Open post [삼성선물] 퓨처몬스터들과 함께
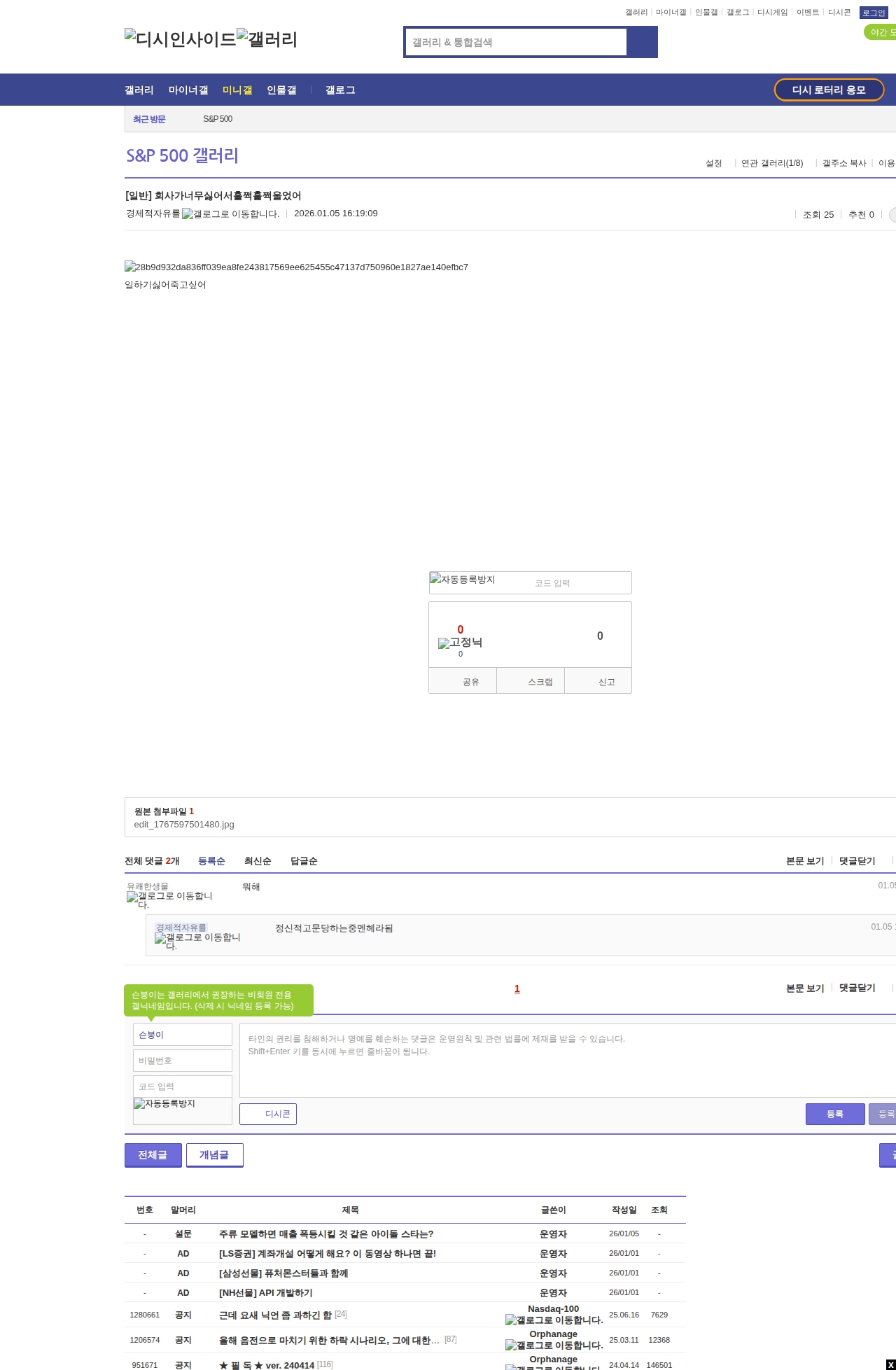Image resolution: width=896 pixels, height=1370 pixels. click(283, 1273)
